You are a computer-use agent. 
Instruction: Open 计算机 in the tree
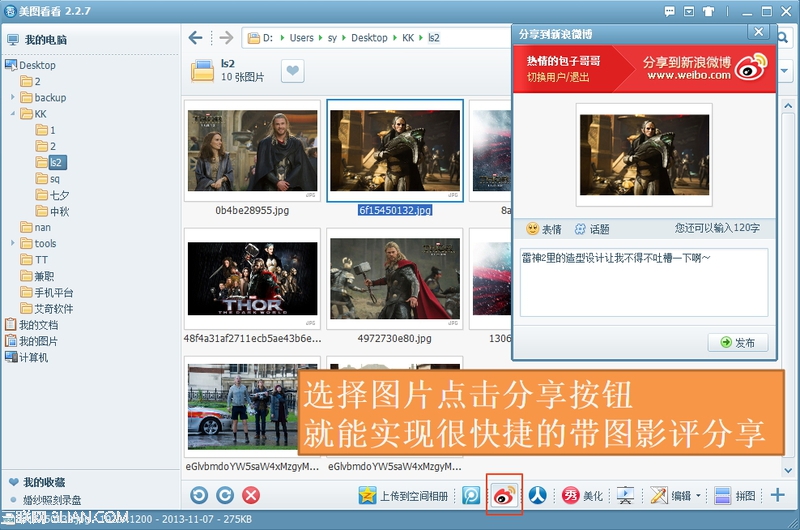[27, 357]
